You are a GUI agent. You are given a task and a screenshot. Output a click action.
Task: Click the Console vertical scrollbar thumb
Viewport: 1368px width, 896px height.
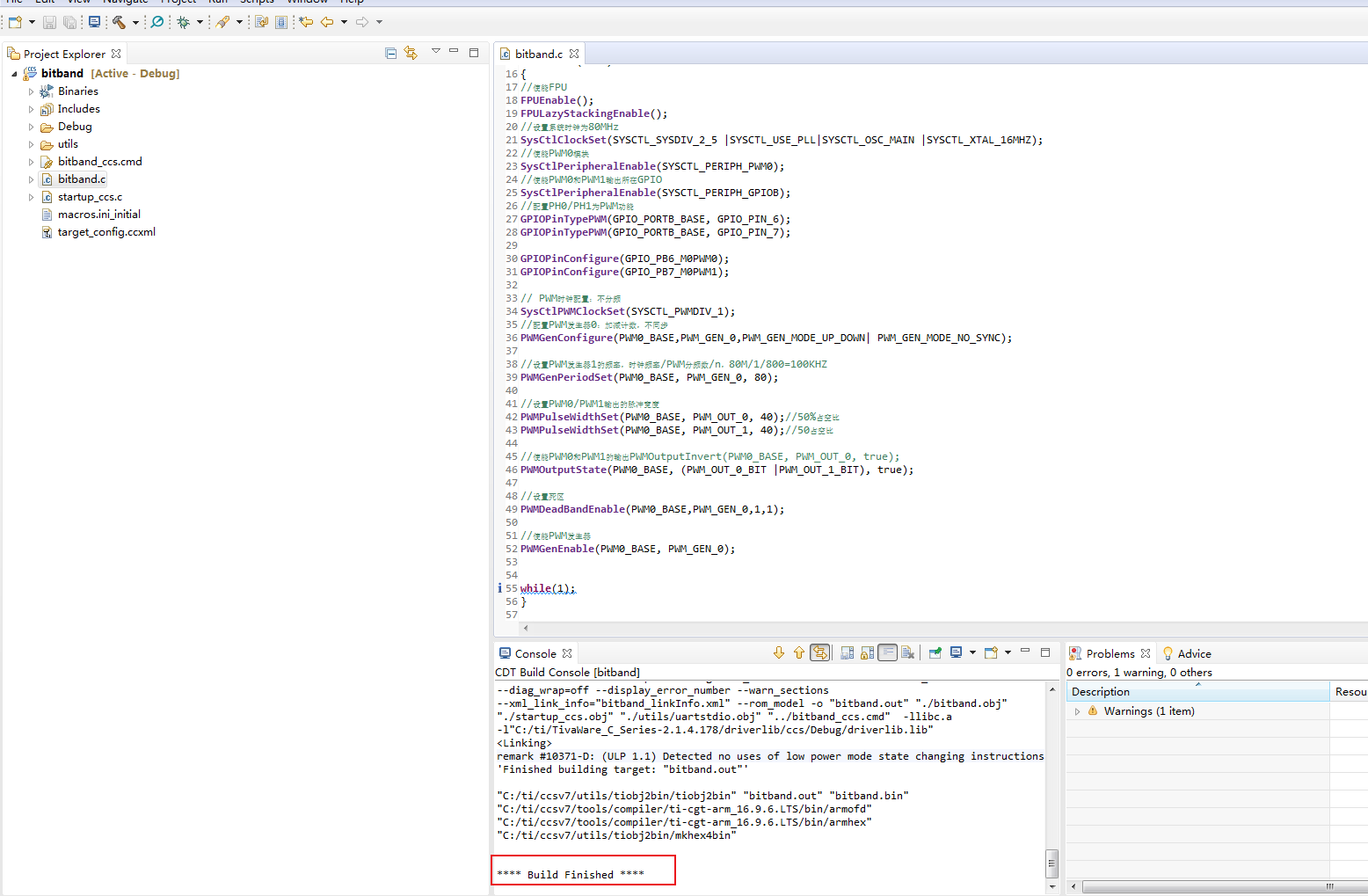(1051, 863)
